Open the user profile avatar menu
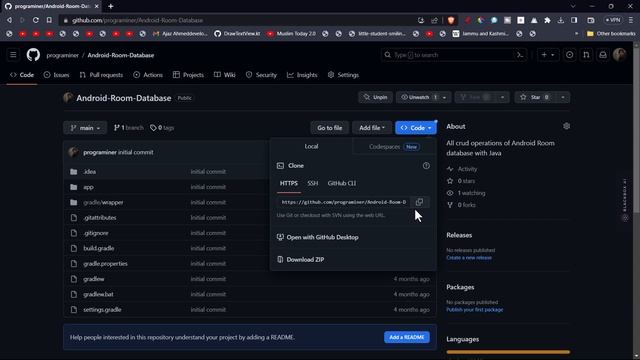 click(620, 55)
